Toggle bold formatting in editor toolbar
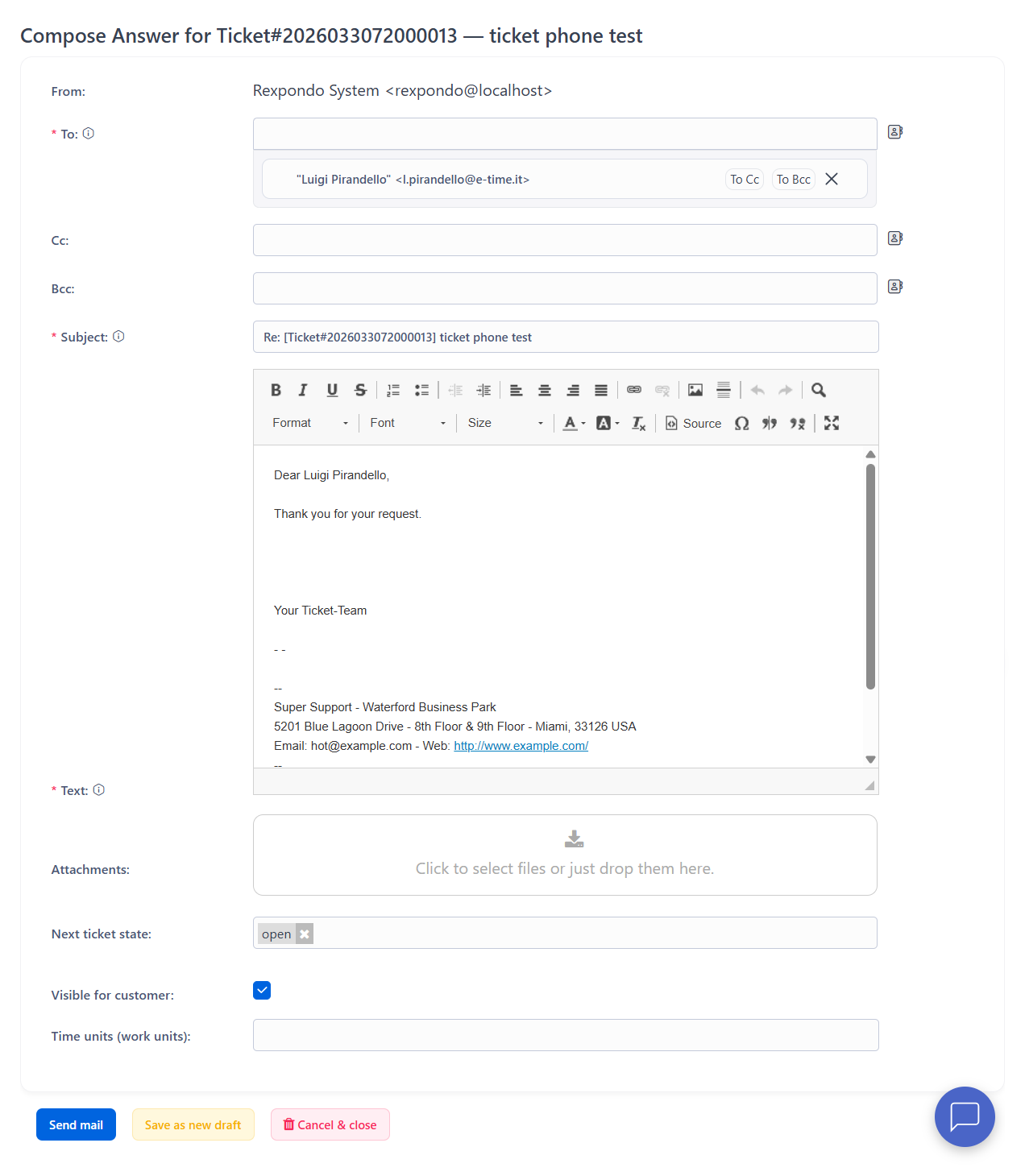The image size is (1025, 1176). (276, 390)
